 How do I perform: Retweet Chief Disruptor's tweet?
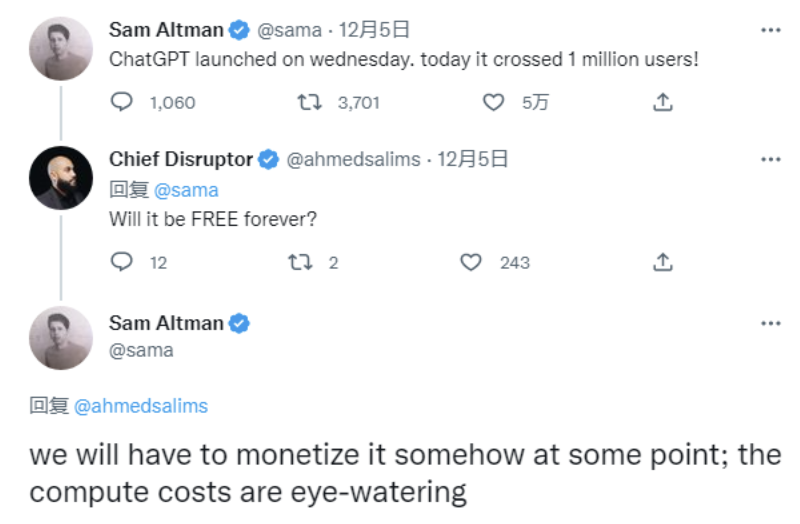pos(299,262)
